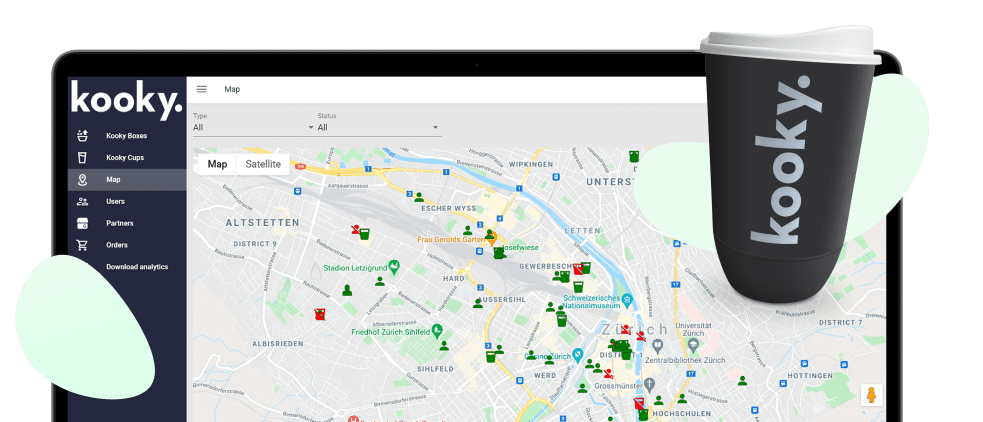Open Orders using the cart icon

coord(83,245)
